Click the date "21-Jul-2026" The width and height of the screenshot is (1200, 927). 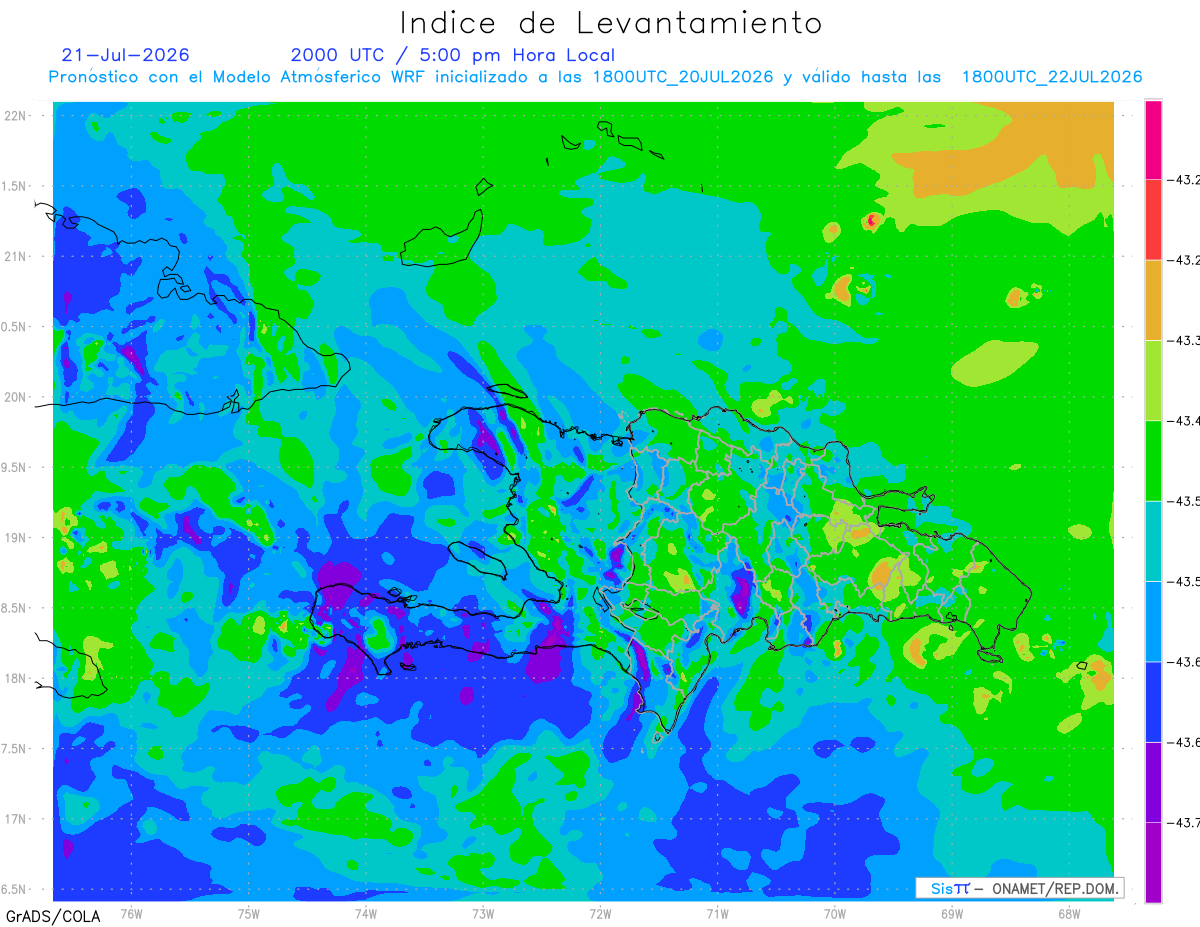coord(125,55)
